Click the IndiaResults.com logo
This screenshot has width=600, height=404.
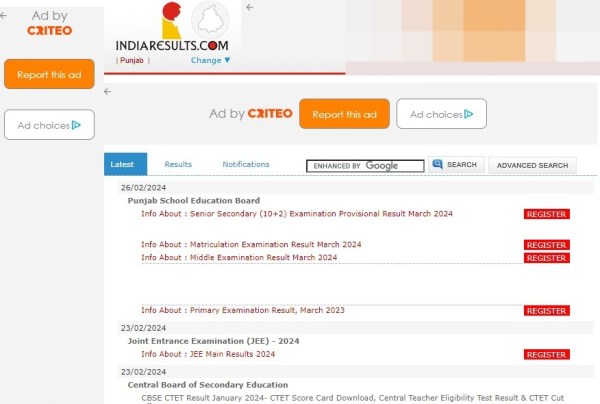[x=172, y=27]
